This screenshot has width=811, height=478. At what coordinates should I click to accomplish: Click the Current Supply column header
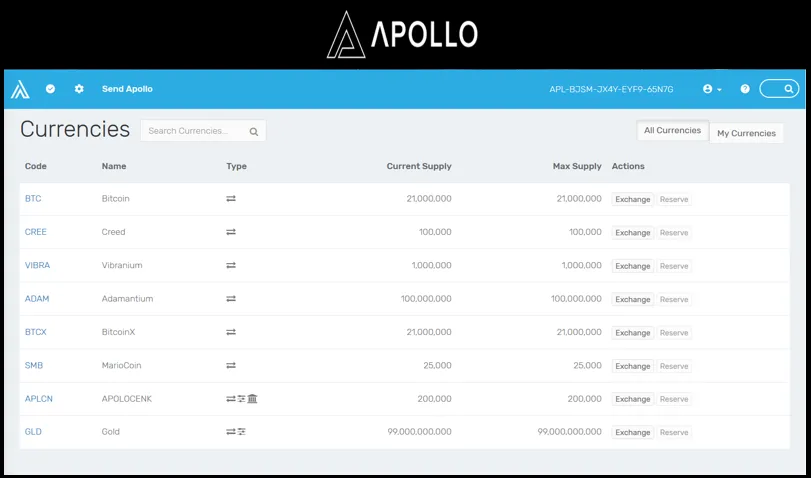click(x=419, y=166)
